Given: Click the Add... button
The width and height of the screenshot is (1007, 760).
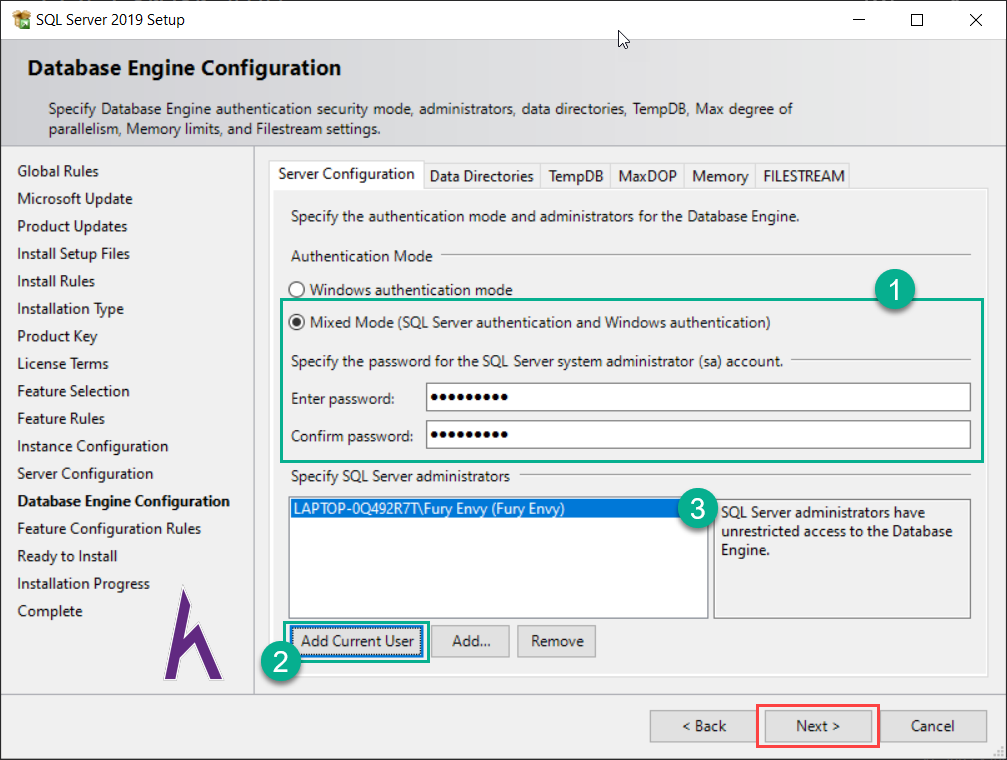Looking at the screenshot, I should tap(471, 641).
